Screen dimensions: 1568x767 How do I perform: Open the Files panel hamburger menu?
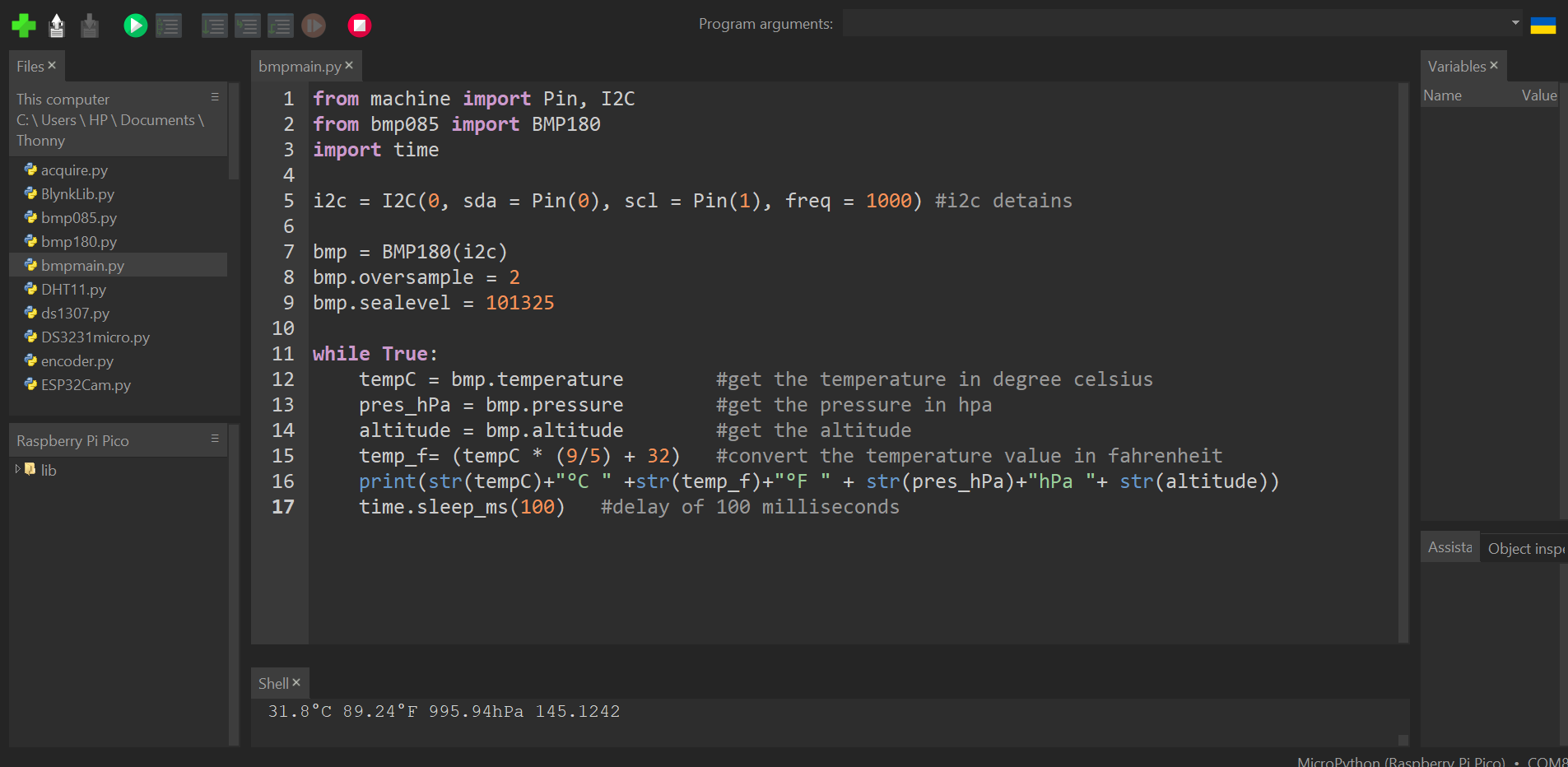click(215, 95)
